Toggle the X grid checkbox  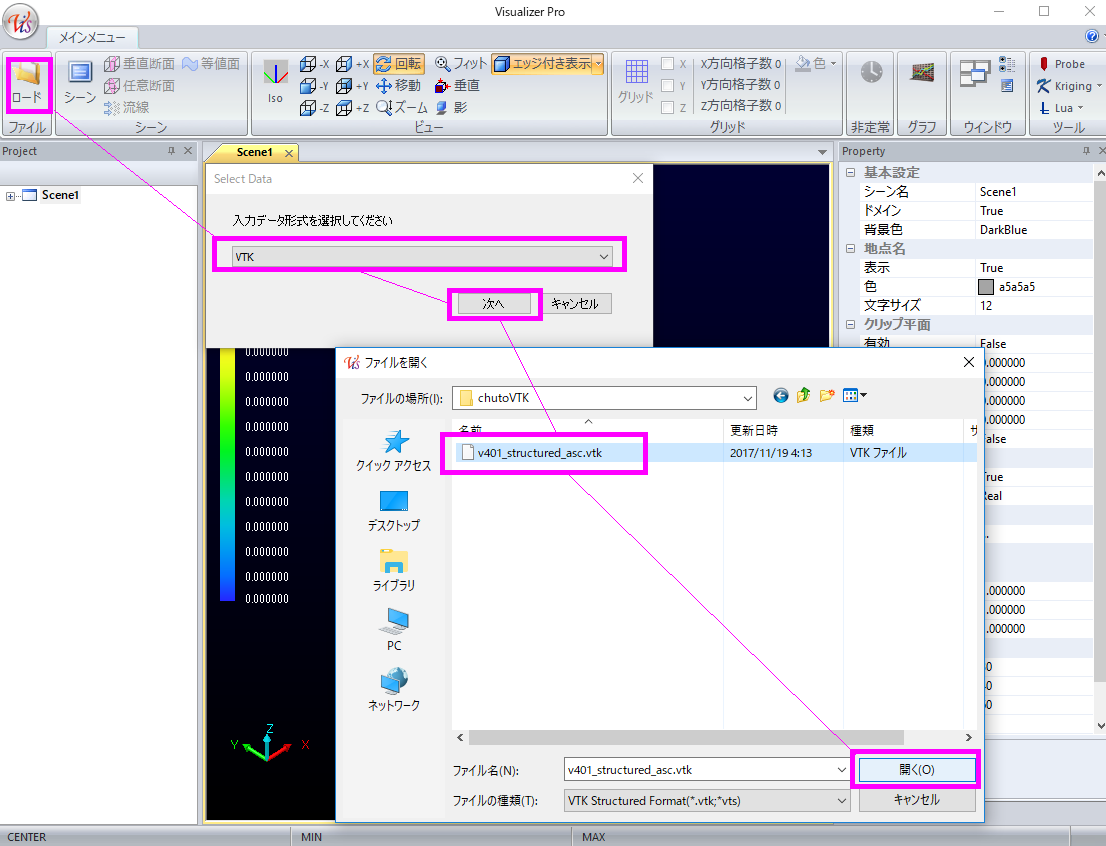[x=667, y=64]
